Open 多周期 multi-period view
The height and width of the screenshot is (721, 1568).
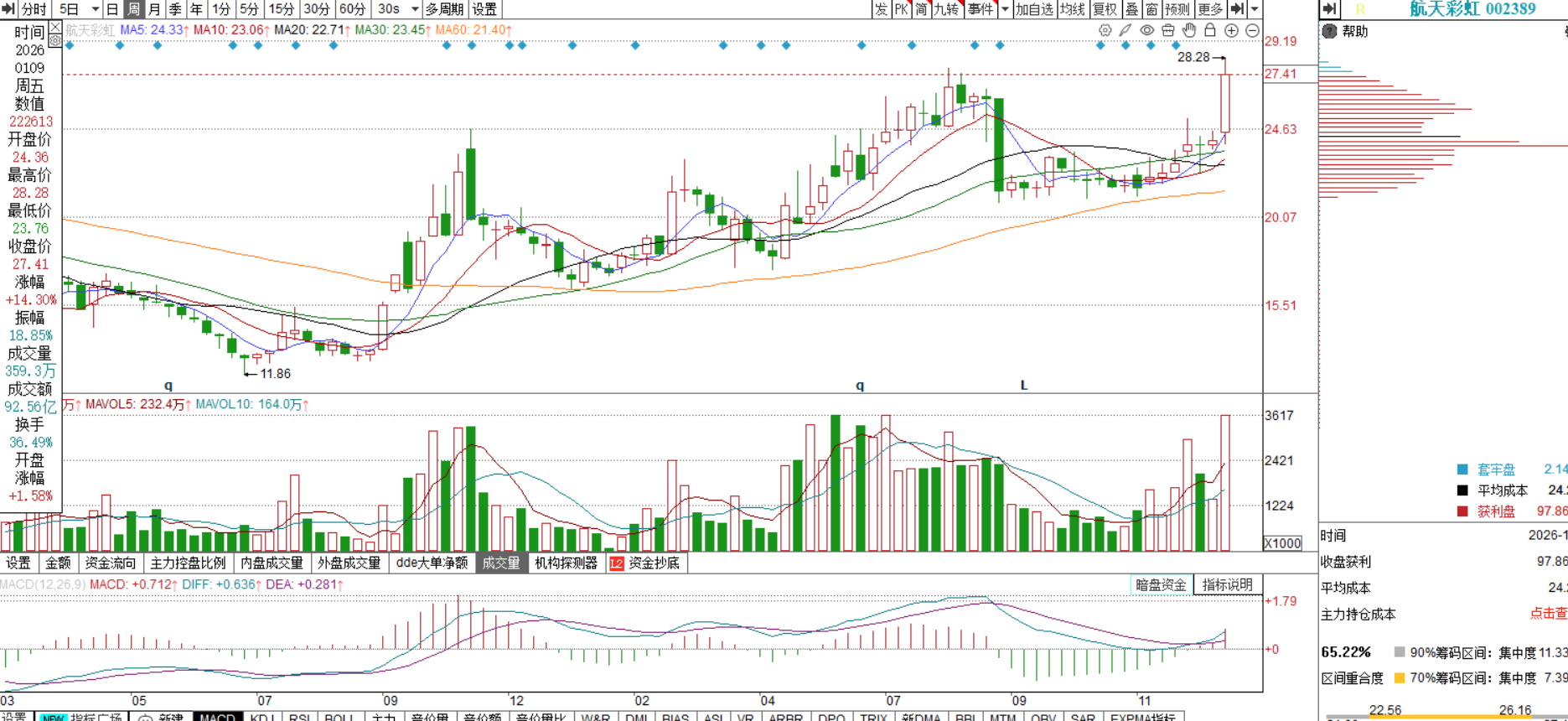444,9
